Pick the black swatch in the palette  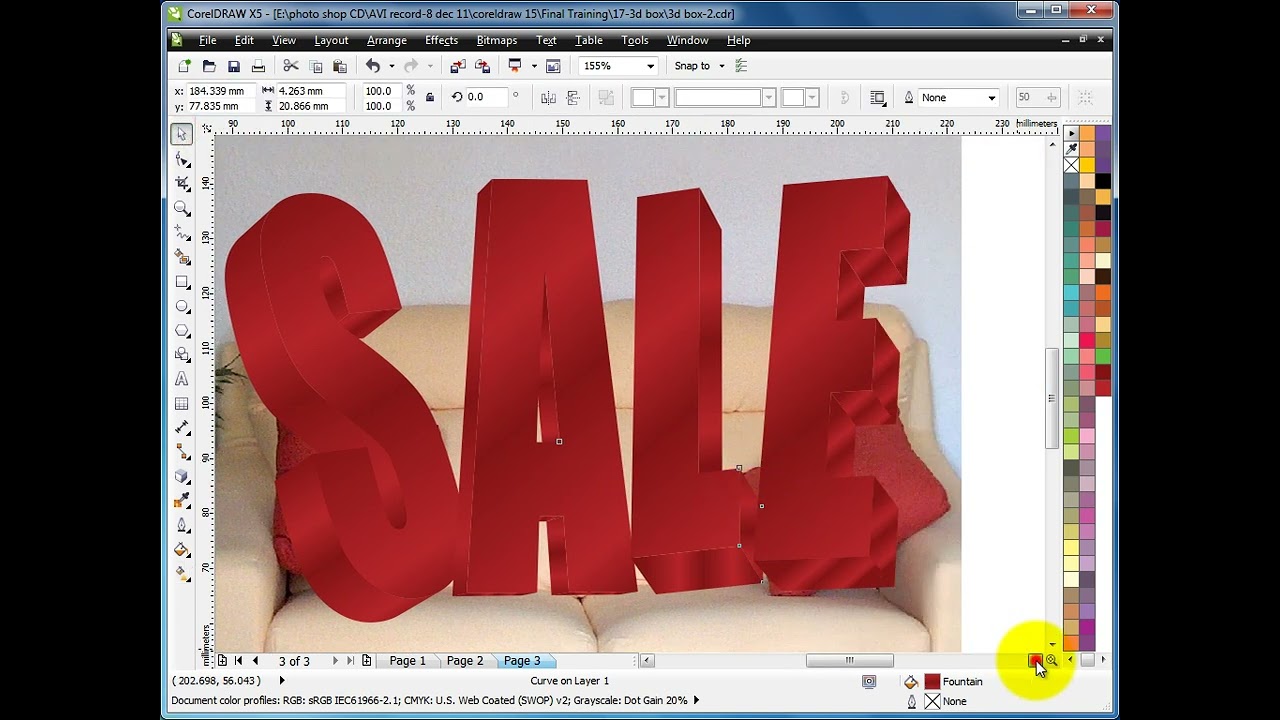coord(1103,181)
